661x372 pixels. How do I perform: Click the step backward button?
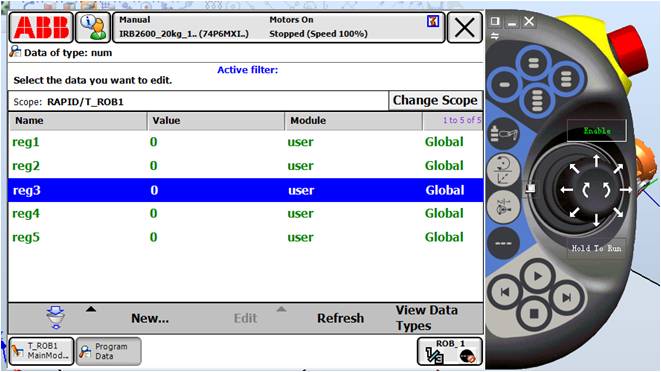tap(505, 292)
